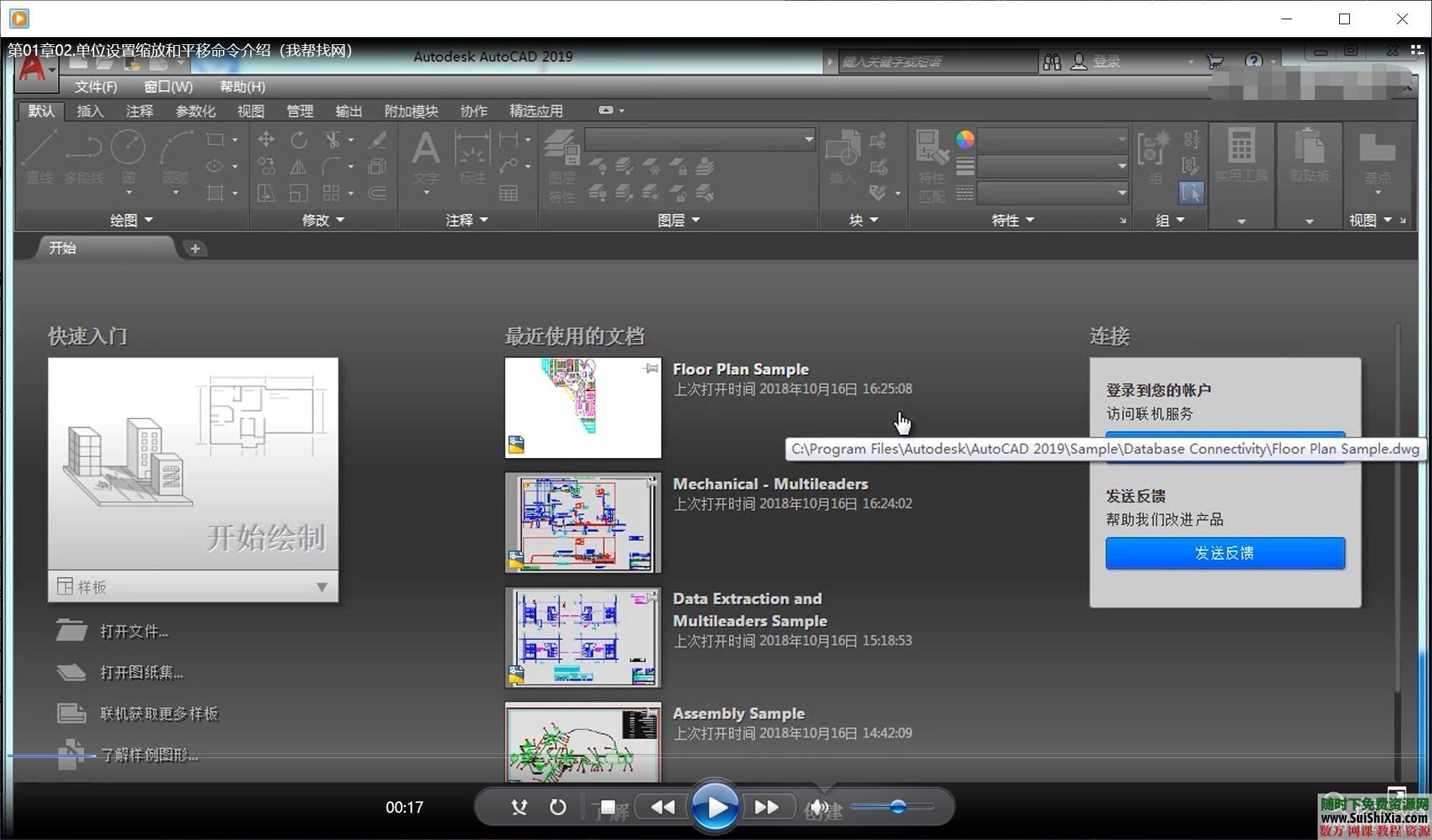The width and height of the screenshot is (1432, 840).
Task: Click the fast forward button
Action: 767,807
